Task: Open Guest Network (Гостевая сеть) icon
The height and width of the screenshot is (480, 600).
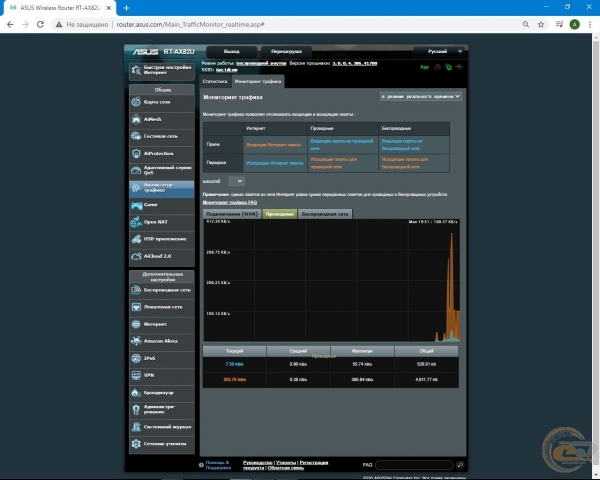Action: [136, 136]
